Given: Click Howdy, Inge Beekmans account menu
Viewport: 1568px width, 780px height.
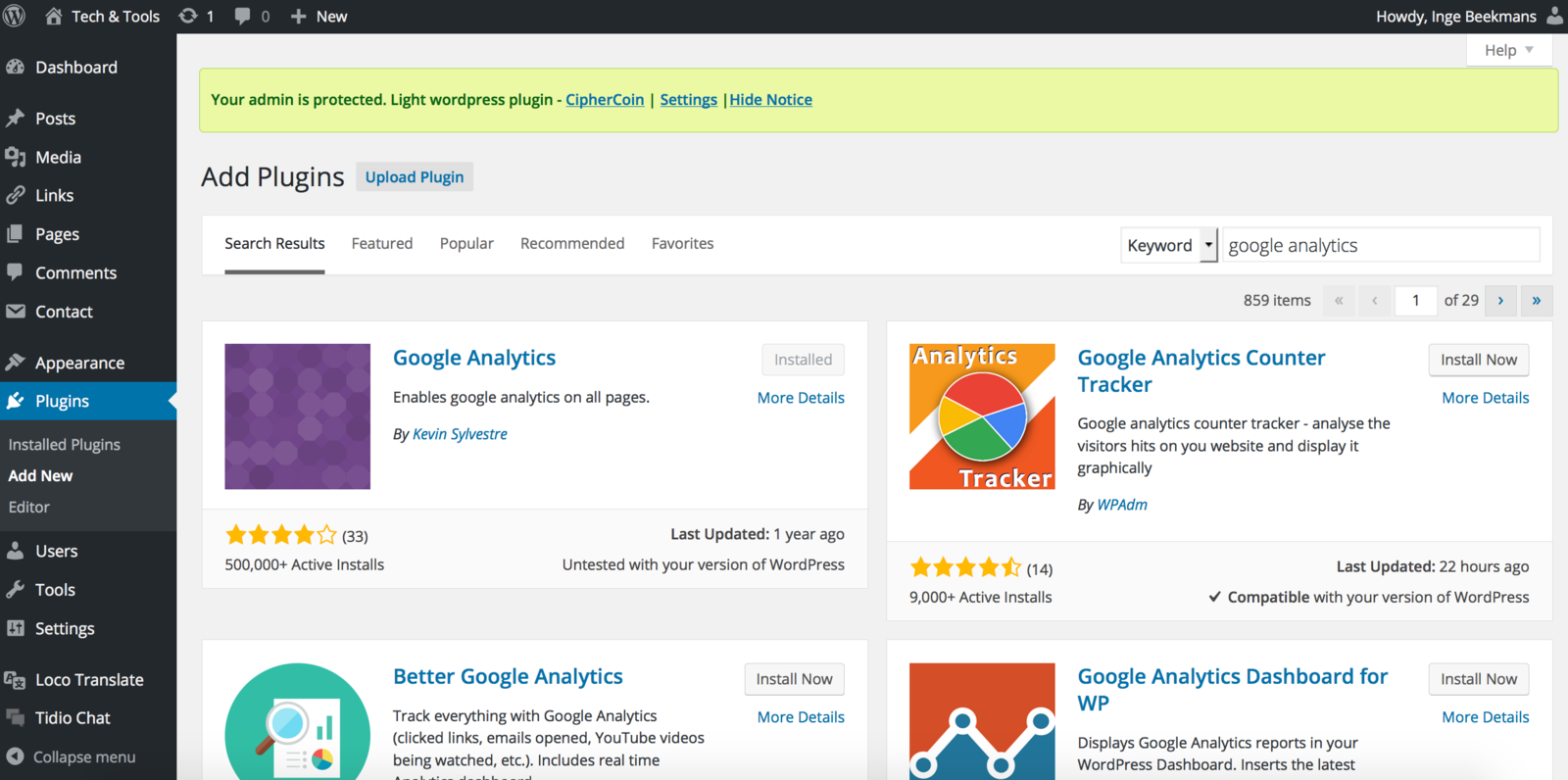Looking at the screenshot, I should pos(1468,16).
